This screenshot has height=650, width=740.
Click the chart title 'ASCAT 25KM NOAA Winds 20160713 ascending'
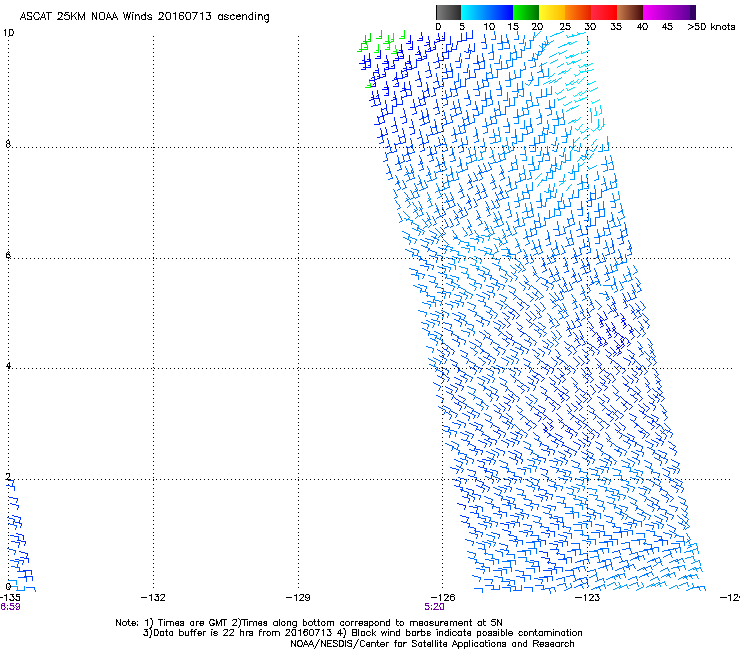144,17
